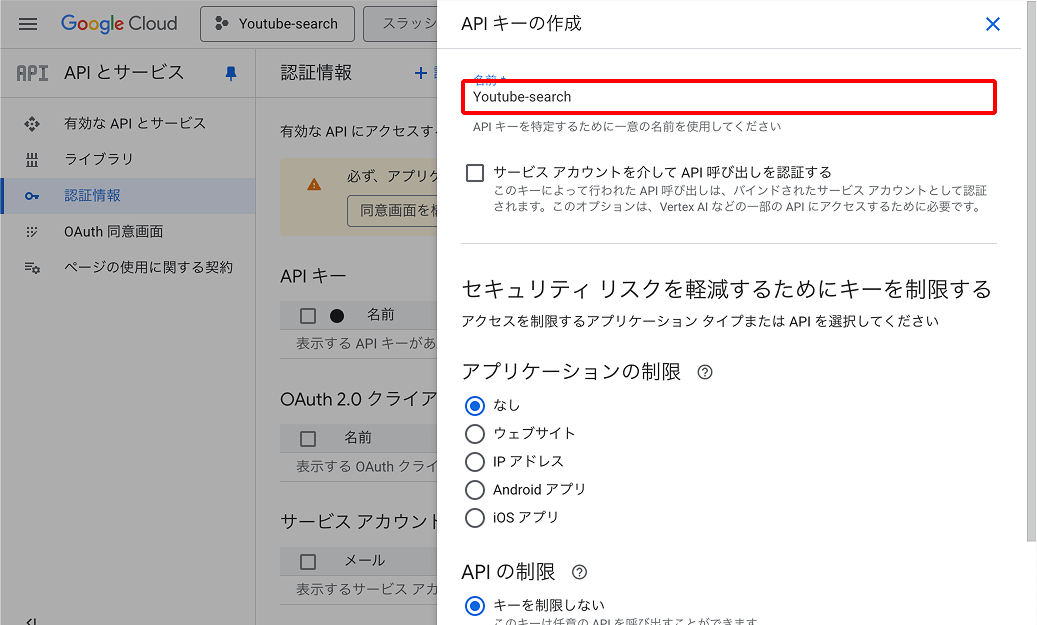Click the ライブラリ grid icon

point(32,159)
